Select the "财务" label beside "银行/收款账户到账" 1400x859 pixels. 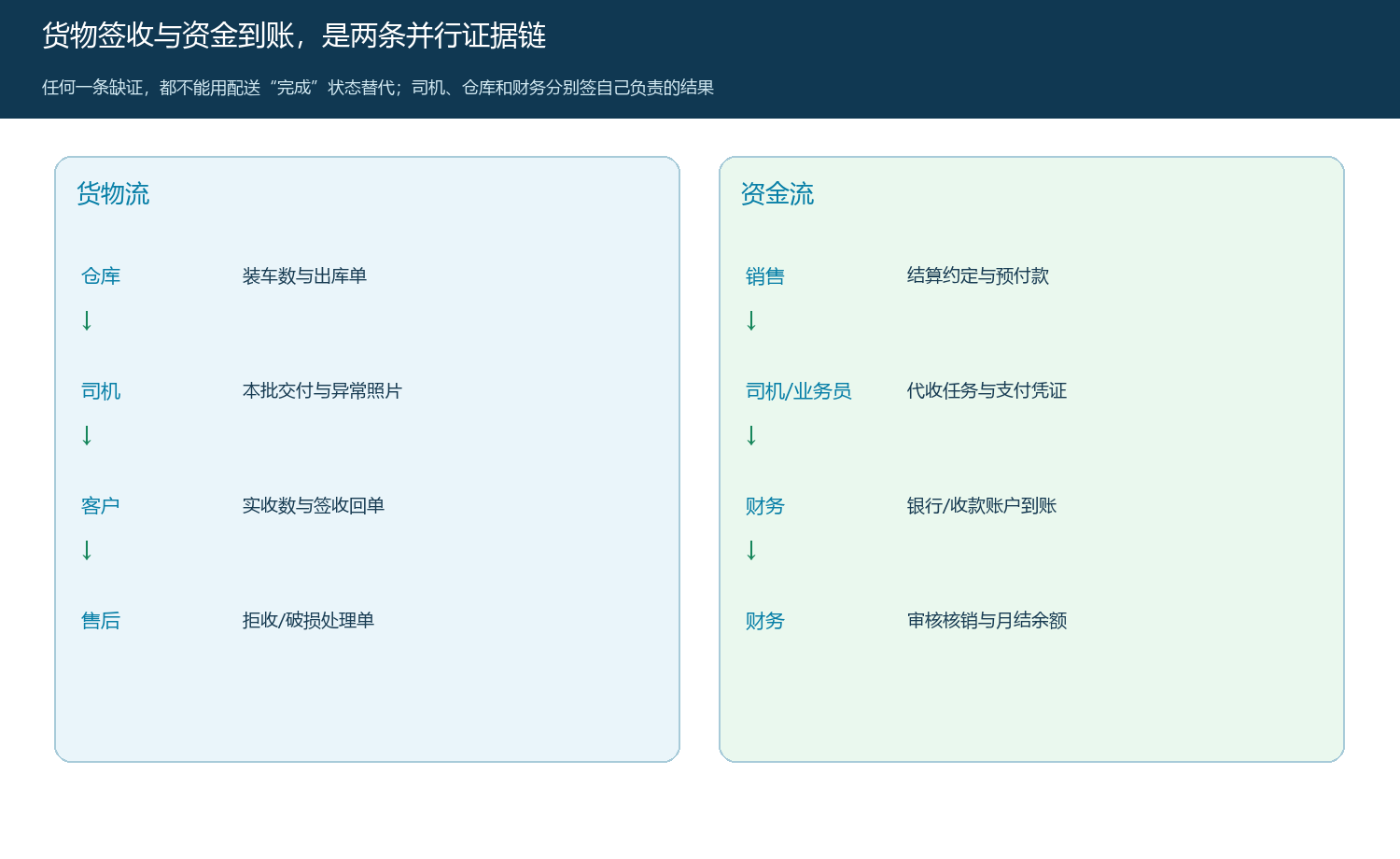coord(765,506)
